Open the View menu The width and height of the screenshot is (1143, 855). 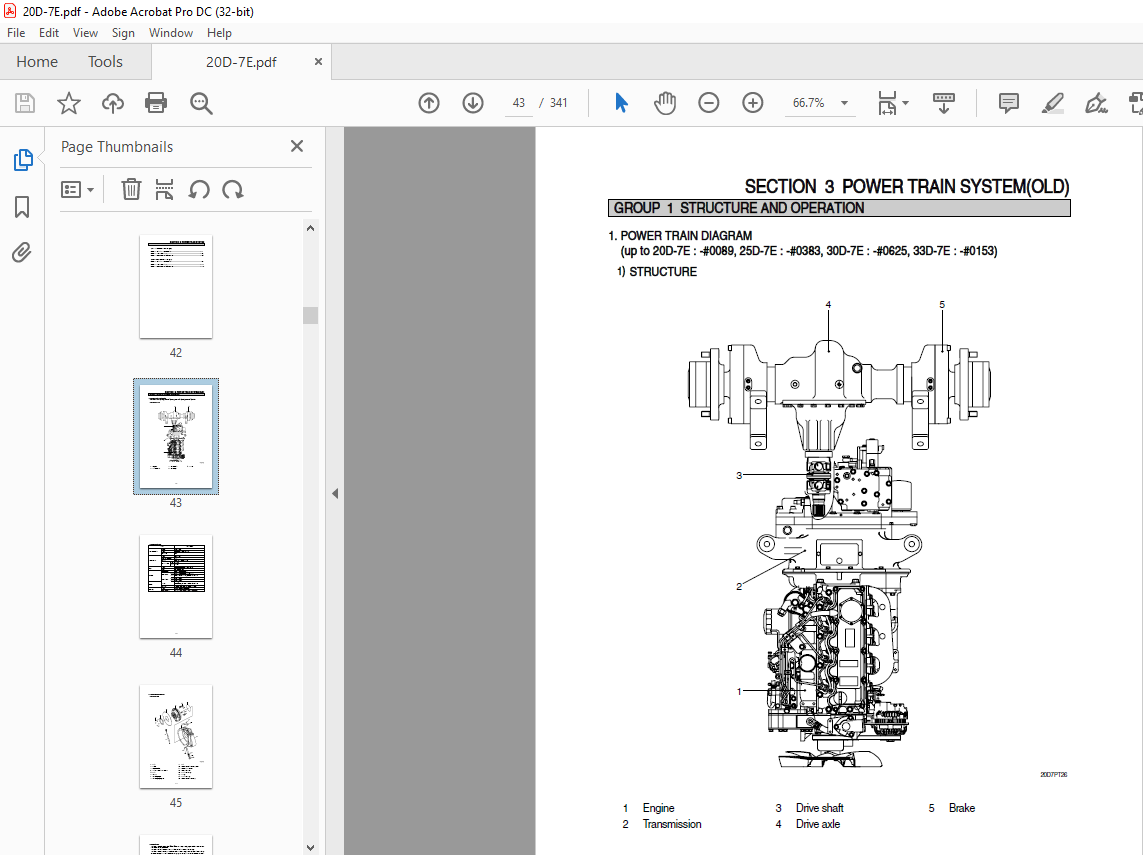pos(85,33)
